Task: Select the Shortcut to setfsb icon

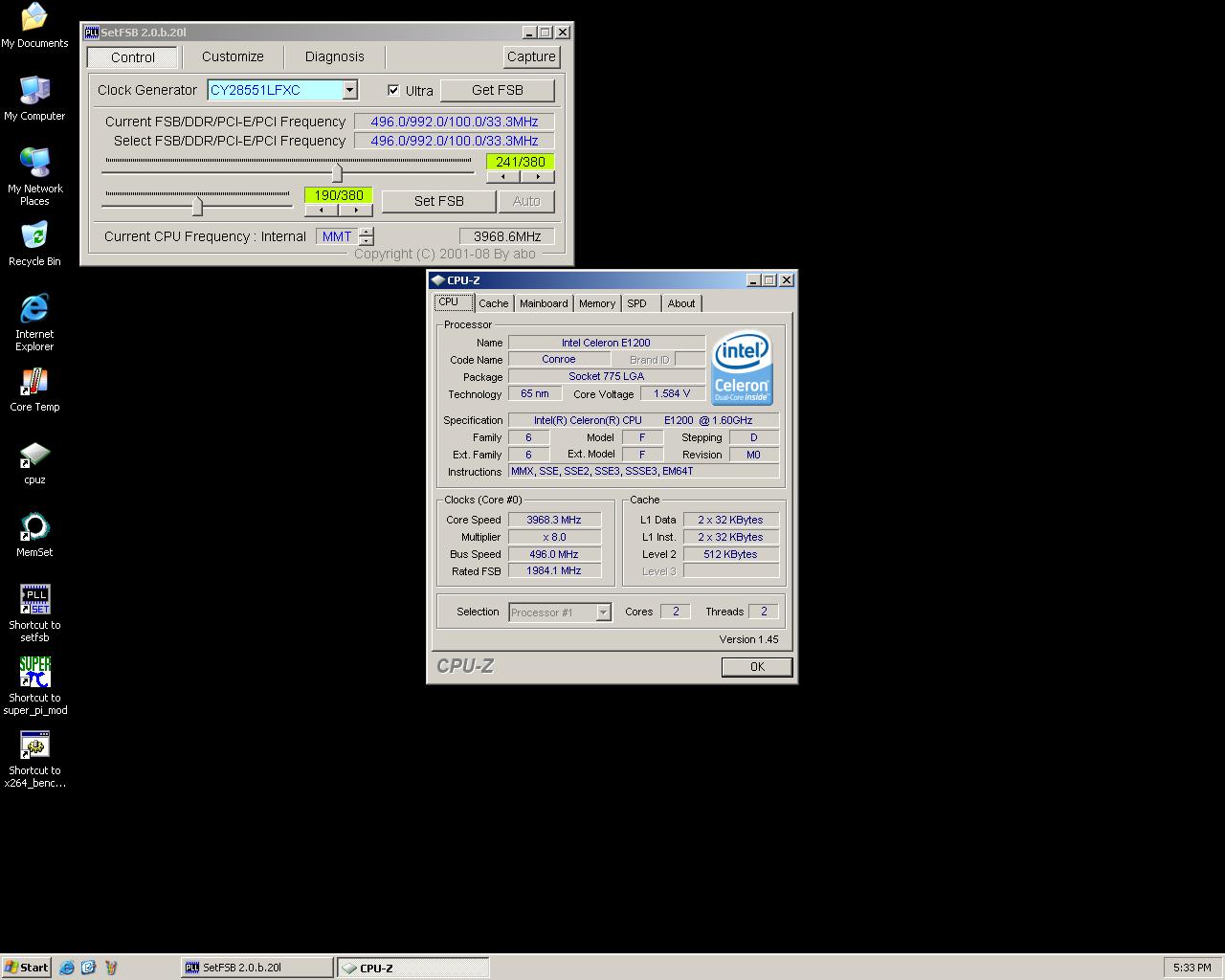Action: pyautogui.click(x=34, y=613)
